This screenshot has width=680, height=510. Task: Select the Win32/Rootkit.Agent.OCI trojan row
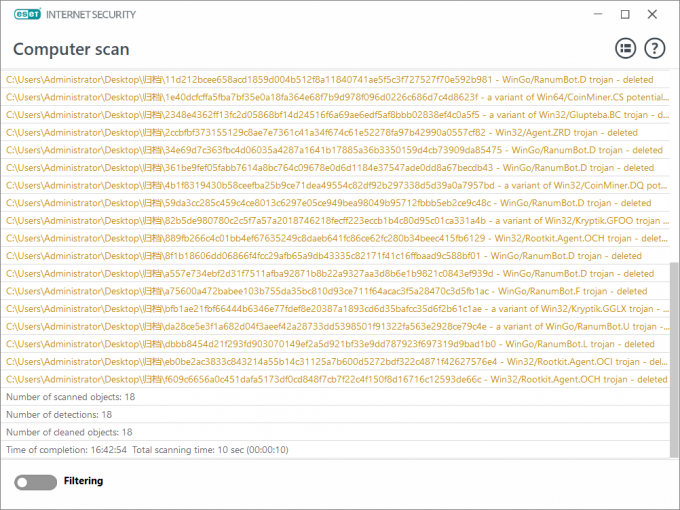click(x=336, y=362)
